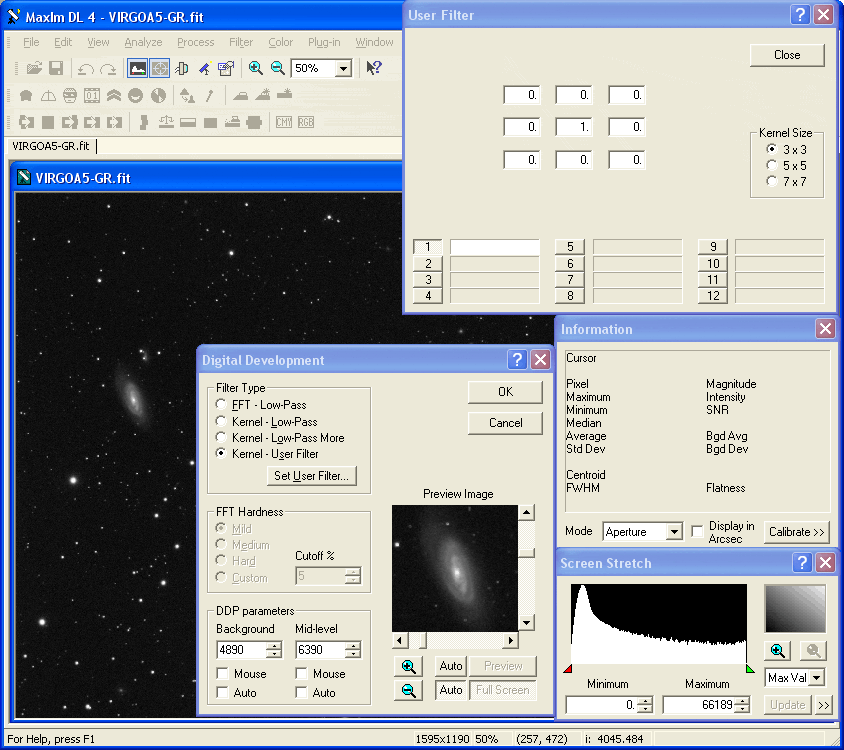
Task: Select the Kernel - Low-Pass radio button
Action: click(221, 422)
